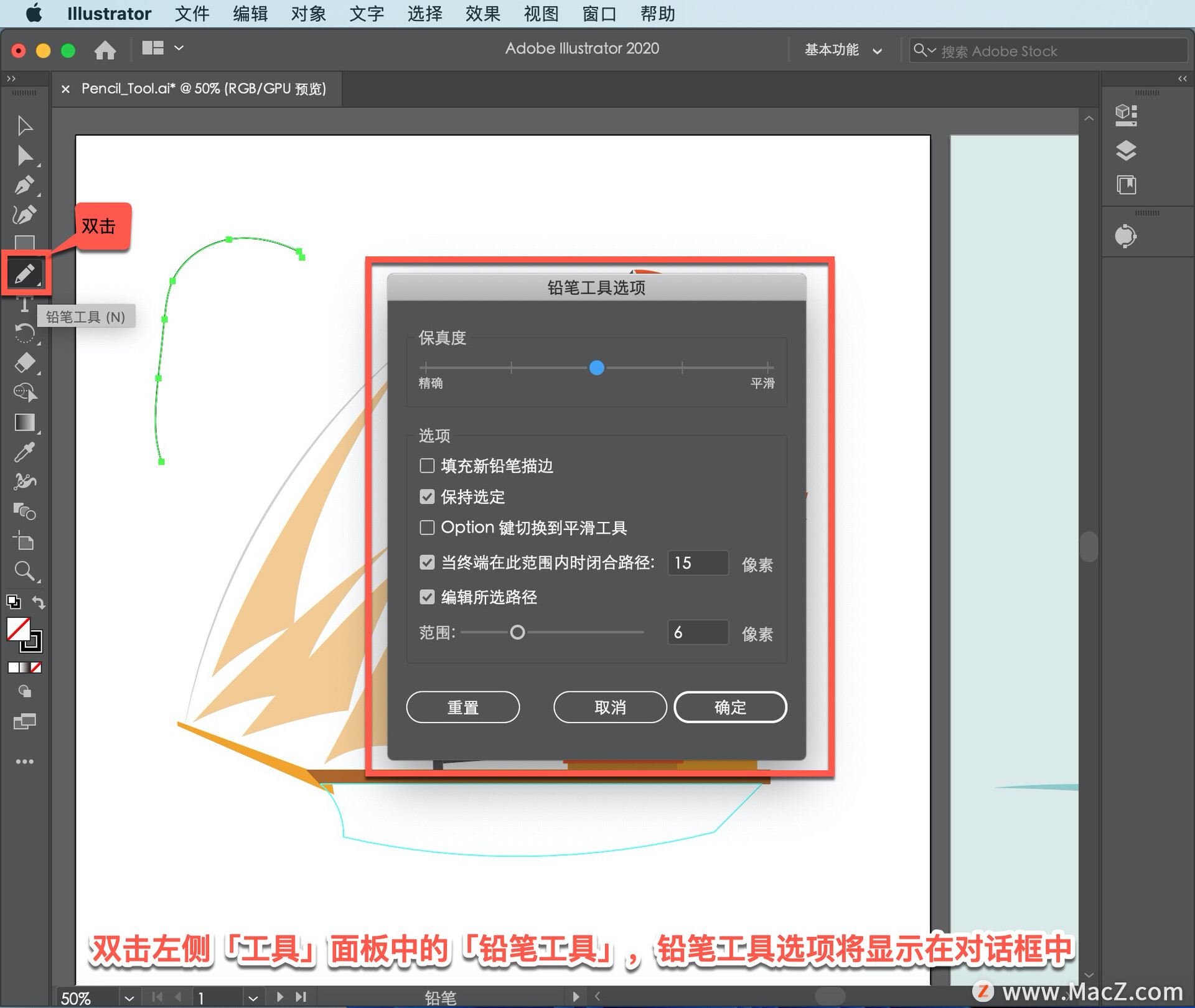Screen dimensions: 1195x1008
Task: Click the default fill and stroke icon
Action: (14, 602)
